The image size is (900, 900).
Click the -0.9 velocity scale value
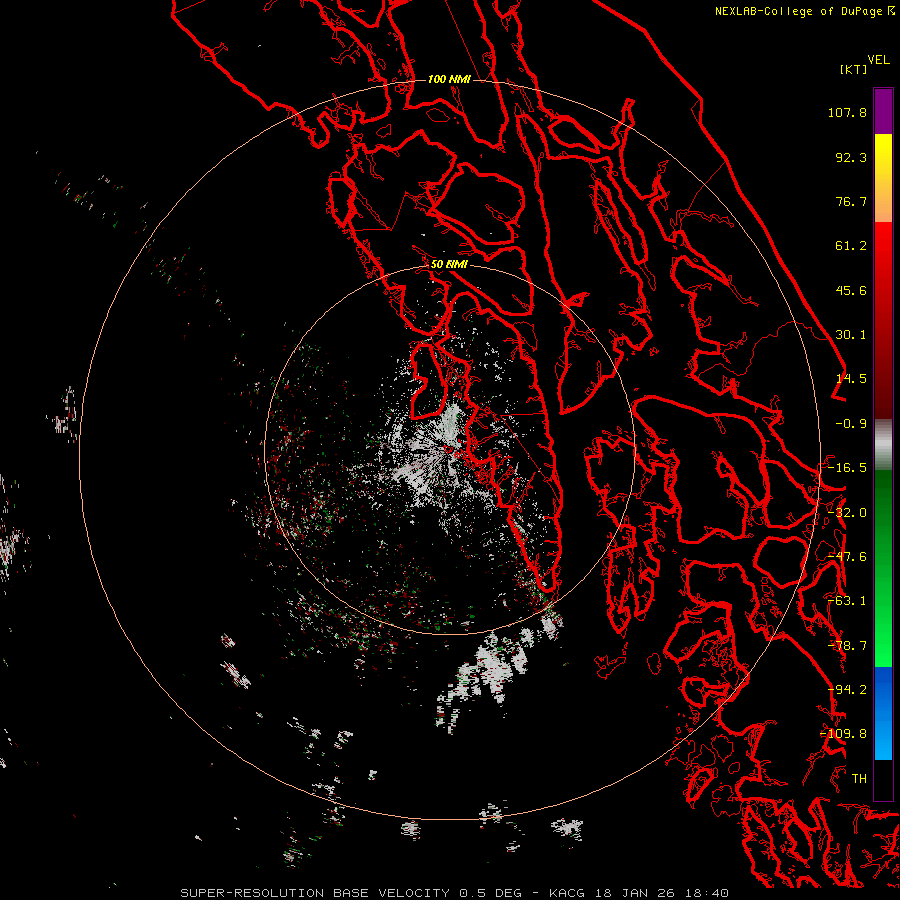(851, 424)
